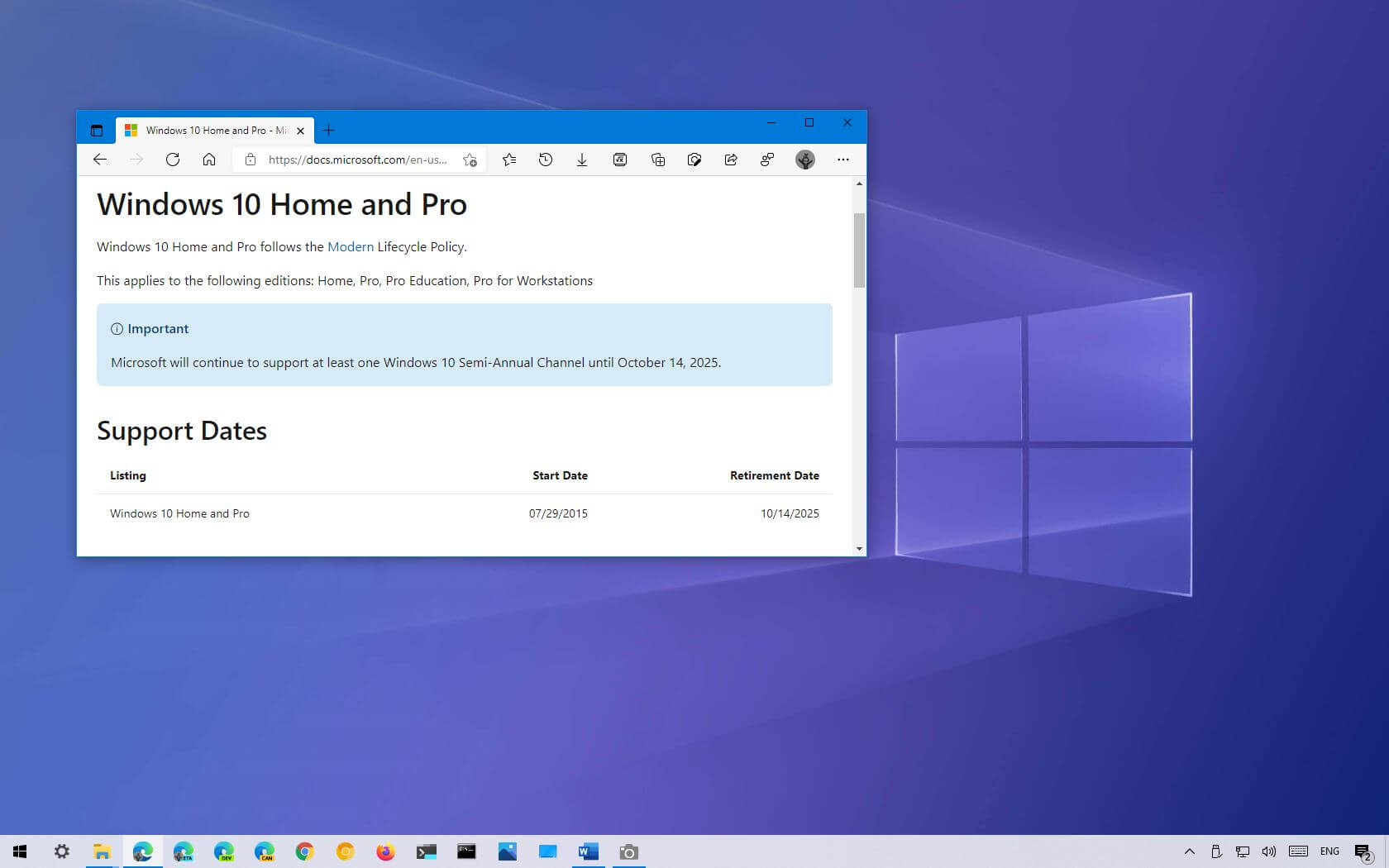Add page to Collections
This screenshot has height=868, width=1389.
pyautogui.click(x=657, y=160)
